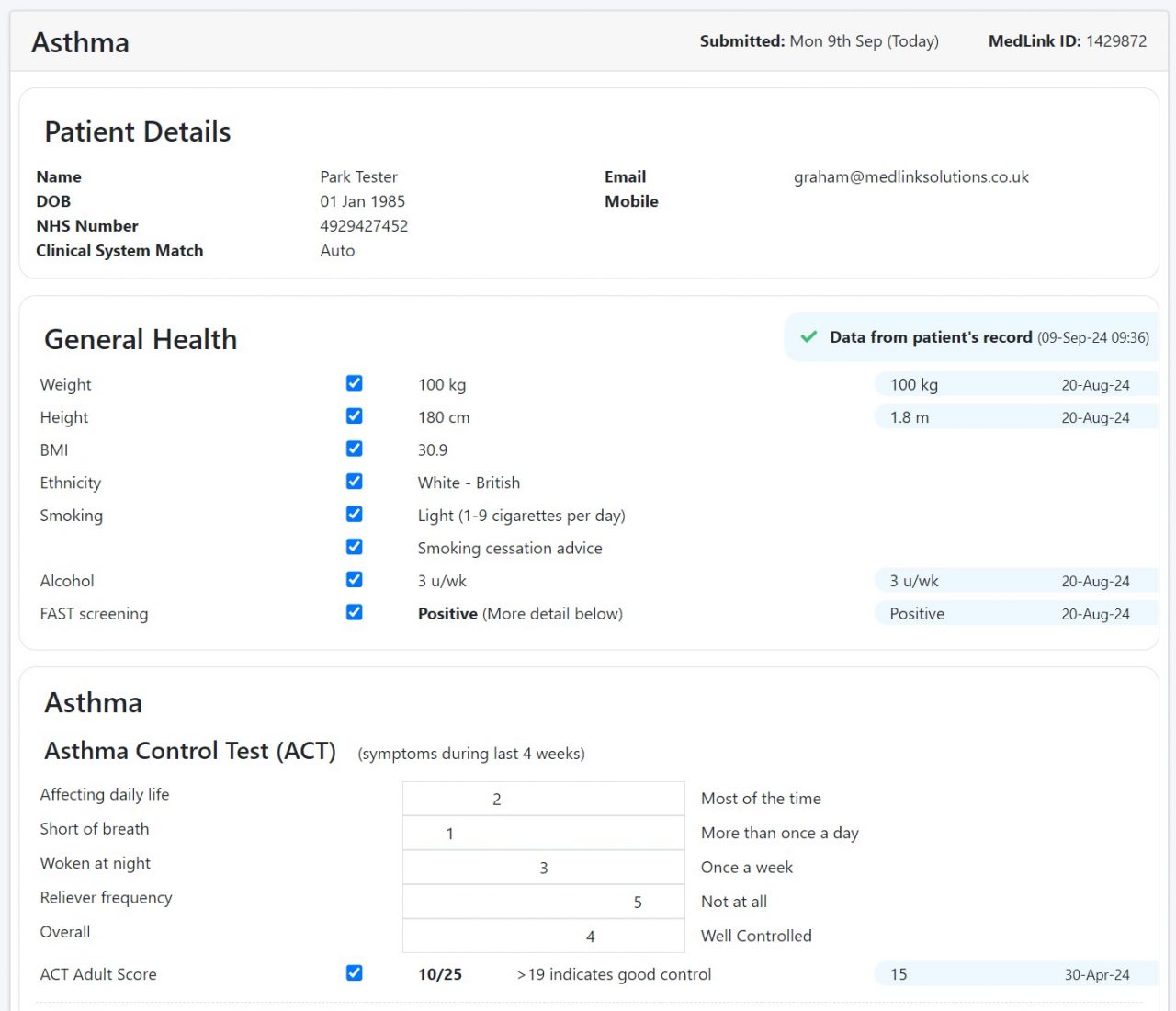This screenshot has height=1011, width=1176.
Task: Click the green checkmark beside patient record data
Action: click(808, 336)
